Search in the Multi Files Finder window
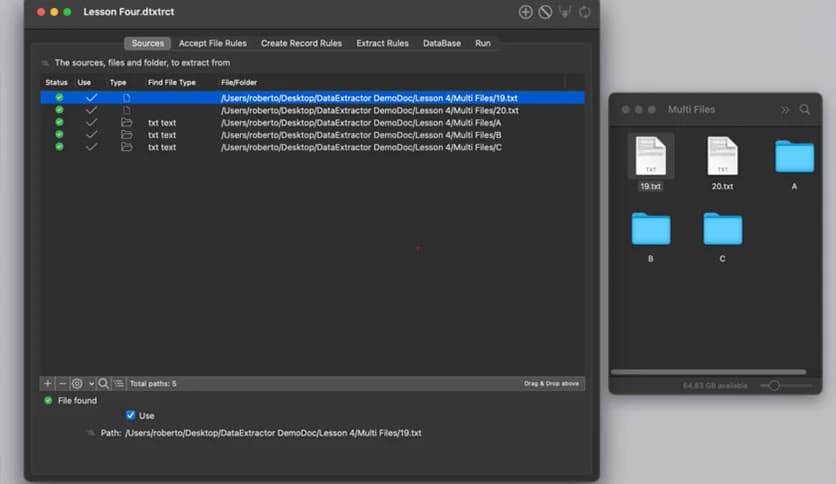Viewport: 836px width, 484px height. pyautogui.click(x=804, y=109)
